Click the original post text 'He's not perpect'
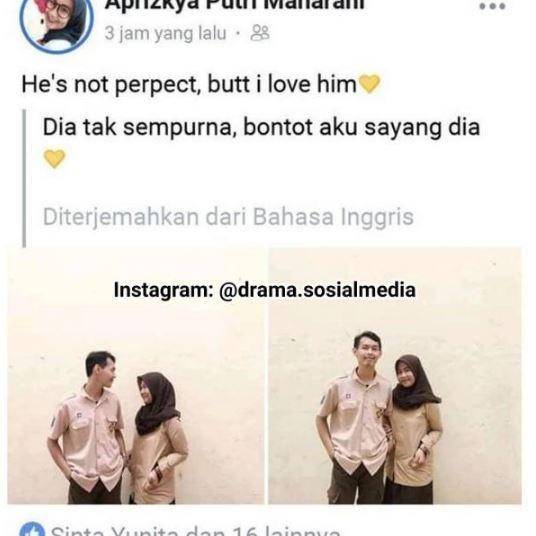The height and width of the screenshot is (536, 536). [109, 84]
